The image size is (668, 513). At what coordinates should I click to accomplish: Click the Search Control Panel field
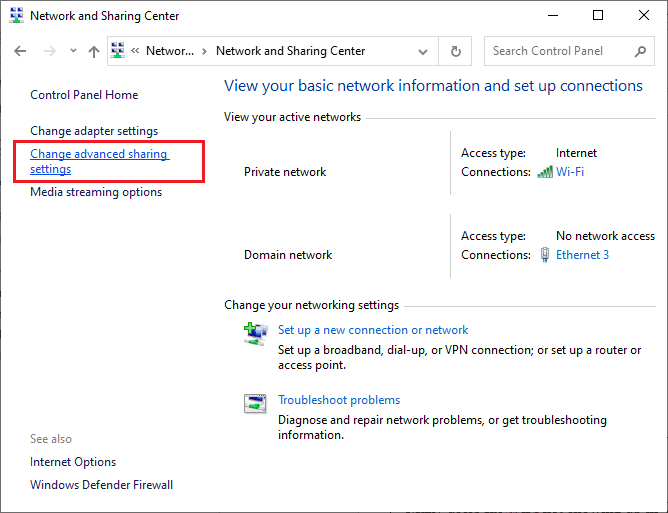tap(569, 51)
